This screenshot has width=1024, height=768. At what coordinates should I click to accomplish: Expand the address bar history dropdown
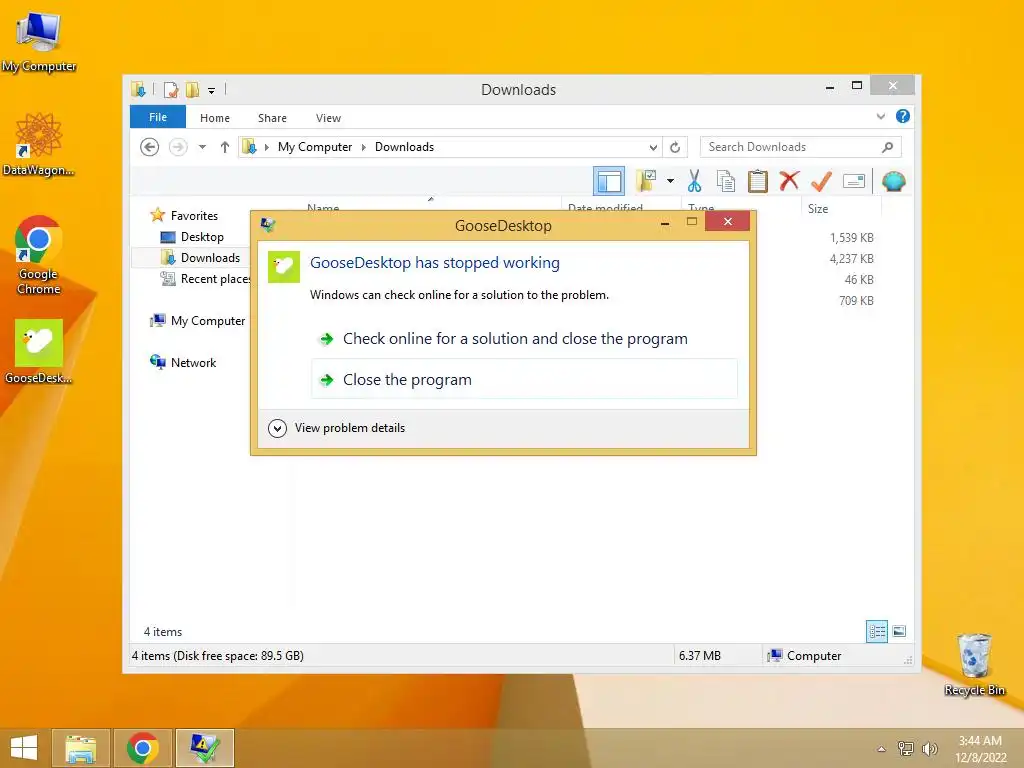pos(652,148)
